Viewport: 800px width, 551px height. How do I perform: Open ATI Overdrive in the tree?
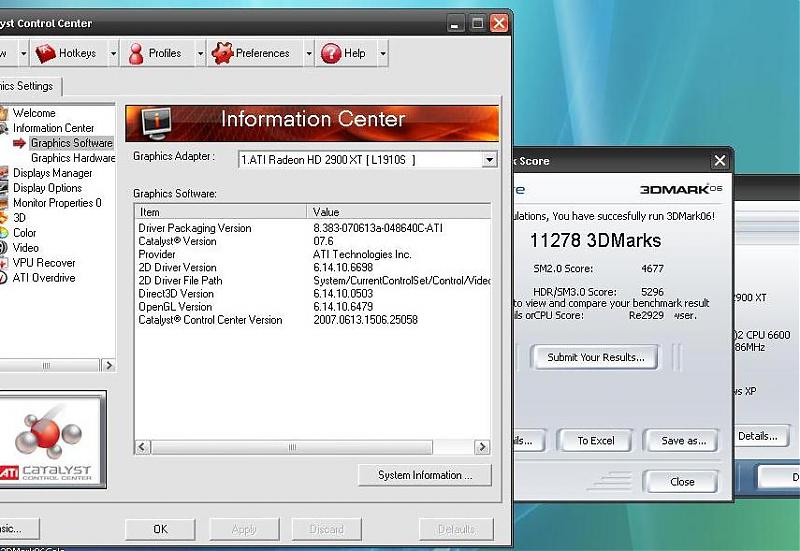coord(44,278)
